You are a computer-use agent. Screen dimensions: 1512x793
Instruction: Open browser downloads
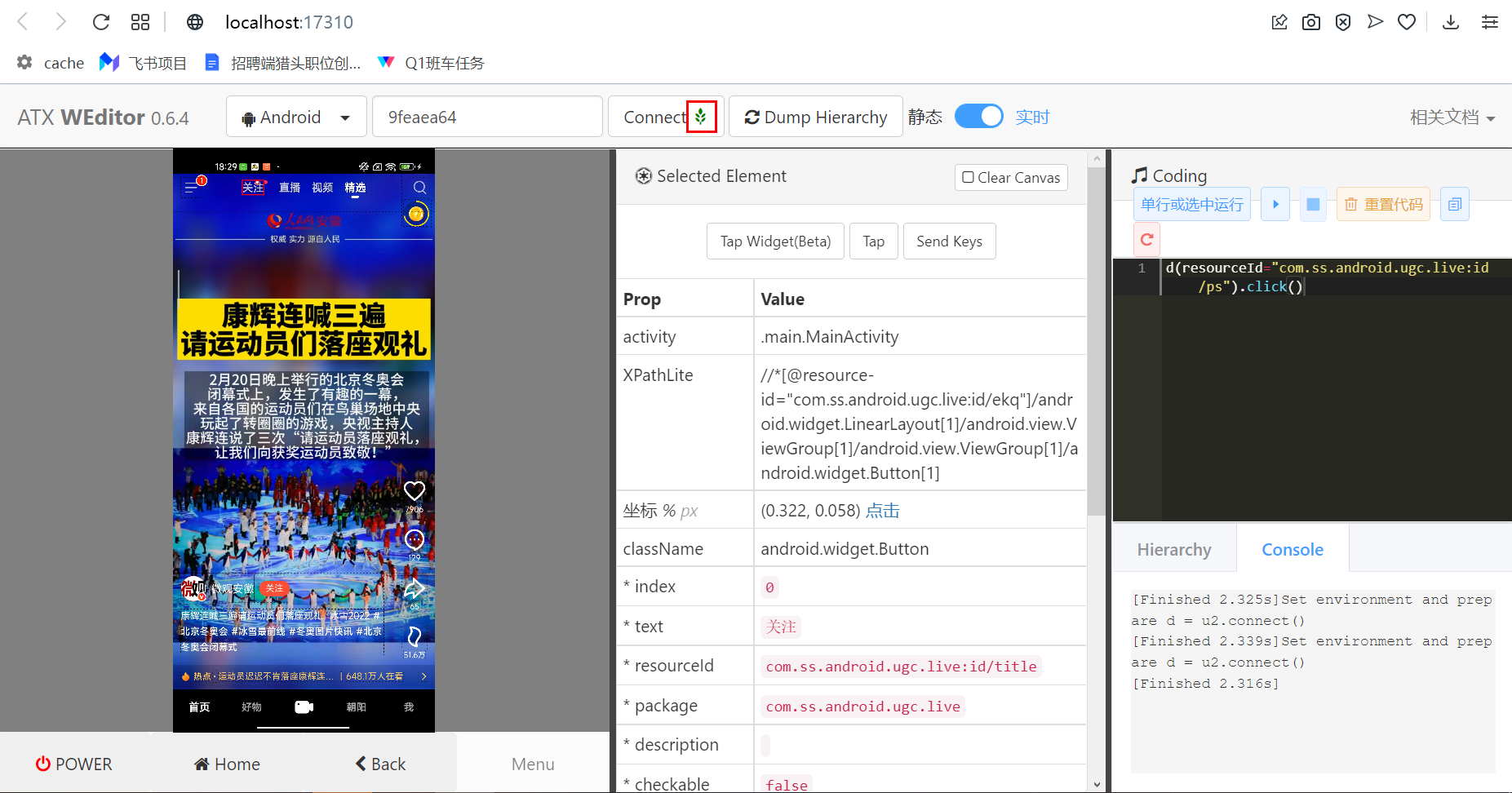coord(1451,22)
